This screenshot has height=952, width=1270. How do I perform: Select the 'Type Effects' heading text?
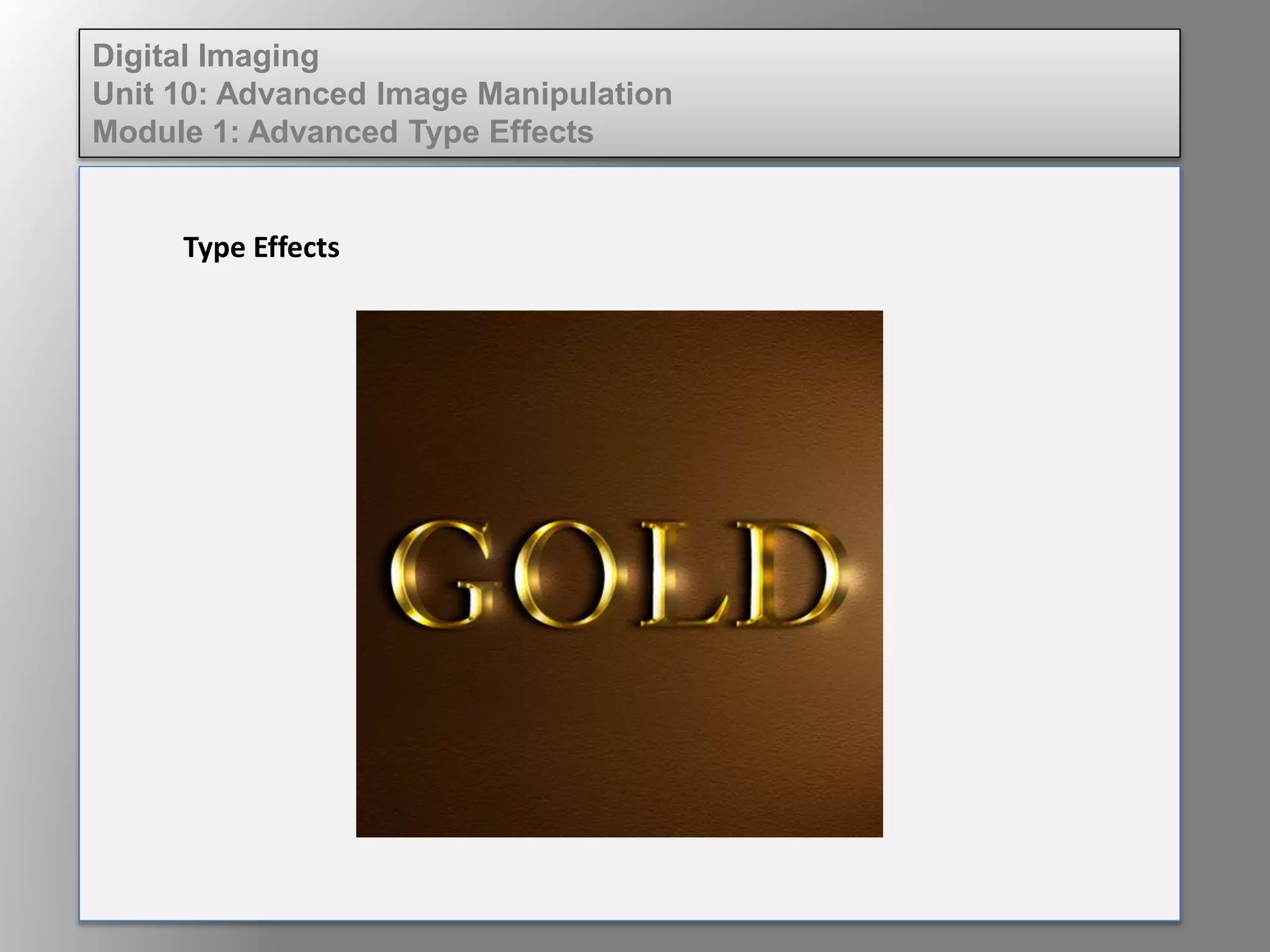tap(261, 248)
